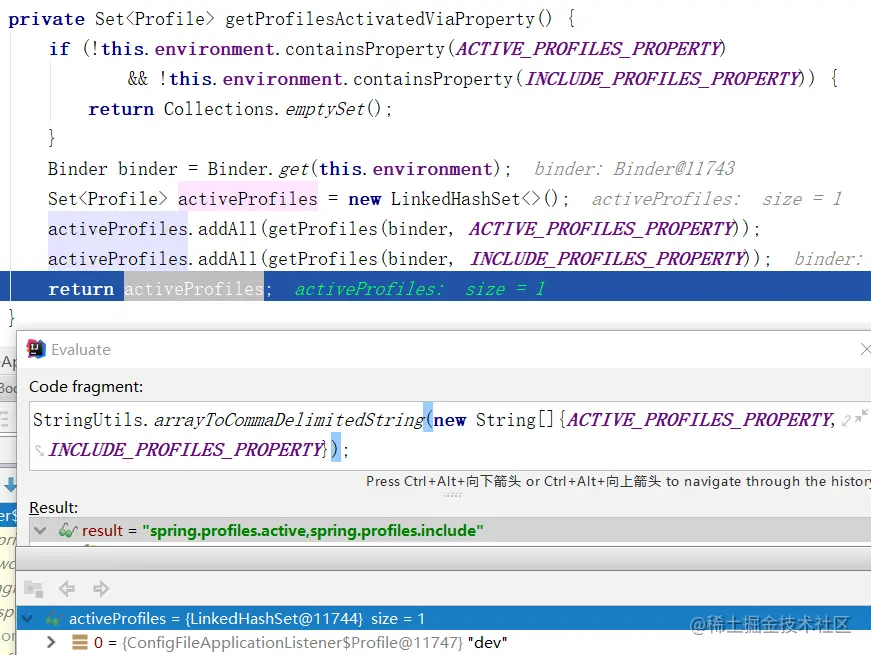Viewport: 871px width, 655px height.
Task: Collapse the result node chevron
Action: (x=39, y=531)
